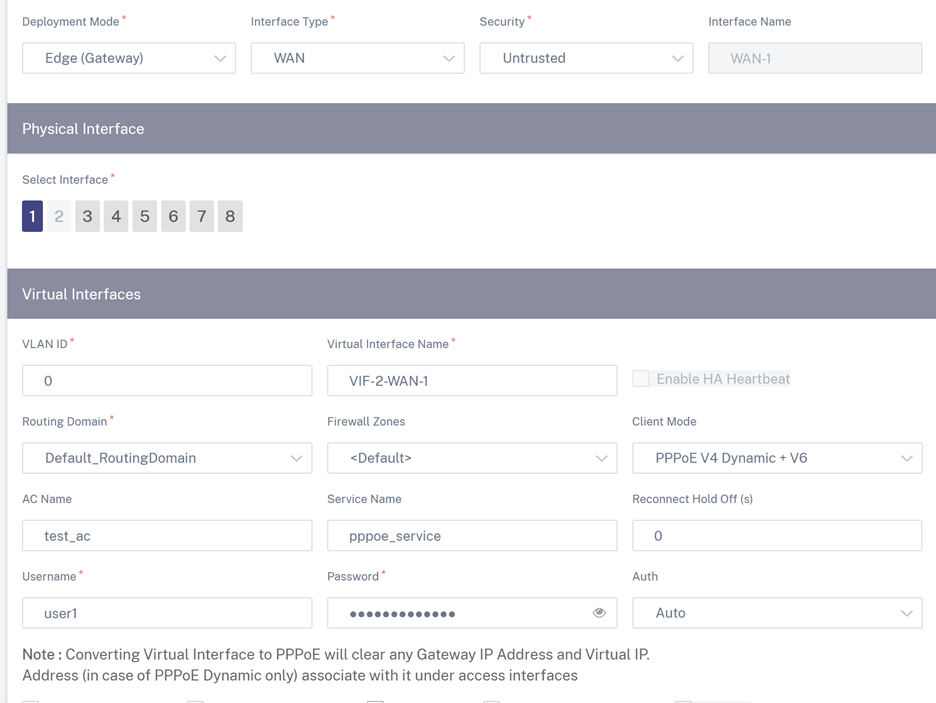Viewport: 936px width, 703px height.
Task: Reveal password with the eye icon
Action: (599, 613)
